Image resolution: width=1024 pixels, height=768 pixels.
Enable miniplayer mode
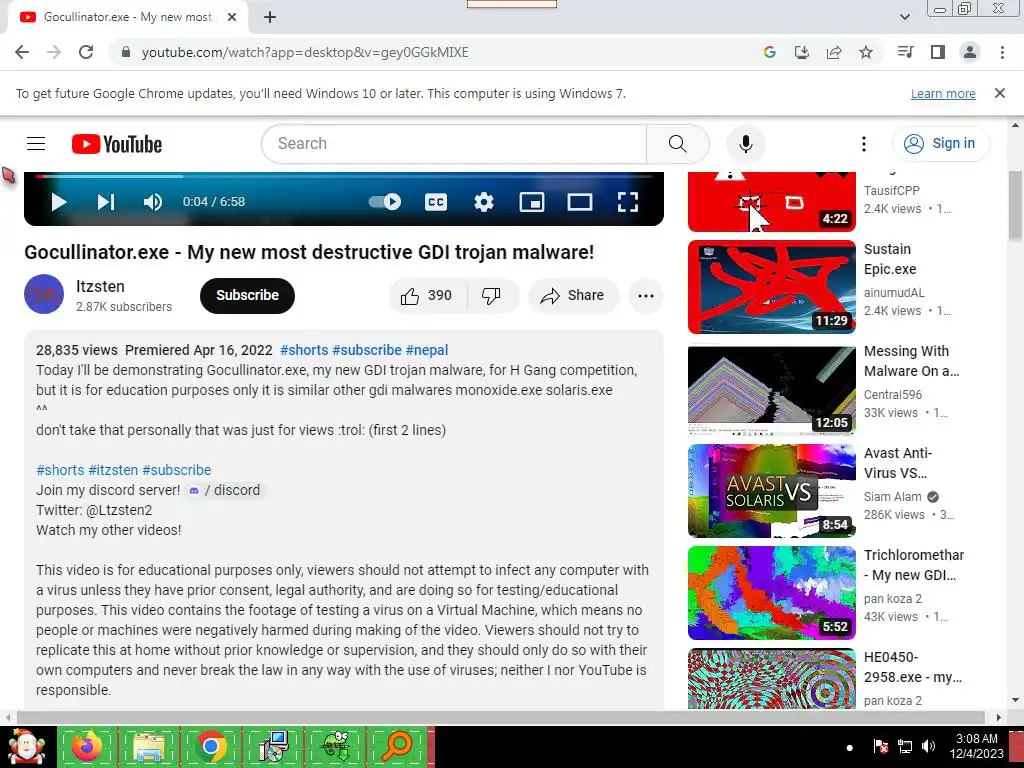[x=532, y=202]
